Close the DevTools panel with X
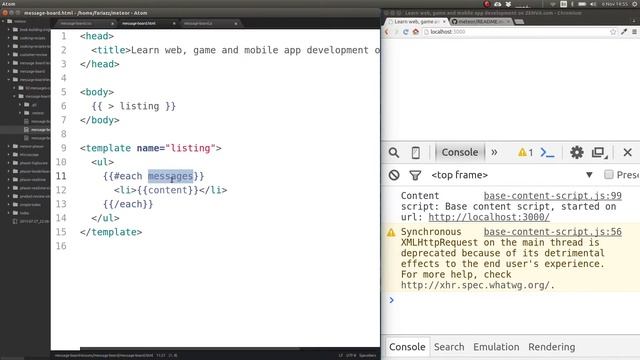The width and height of the screenshot is (640, 360). click(627, 153)
